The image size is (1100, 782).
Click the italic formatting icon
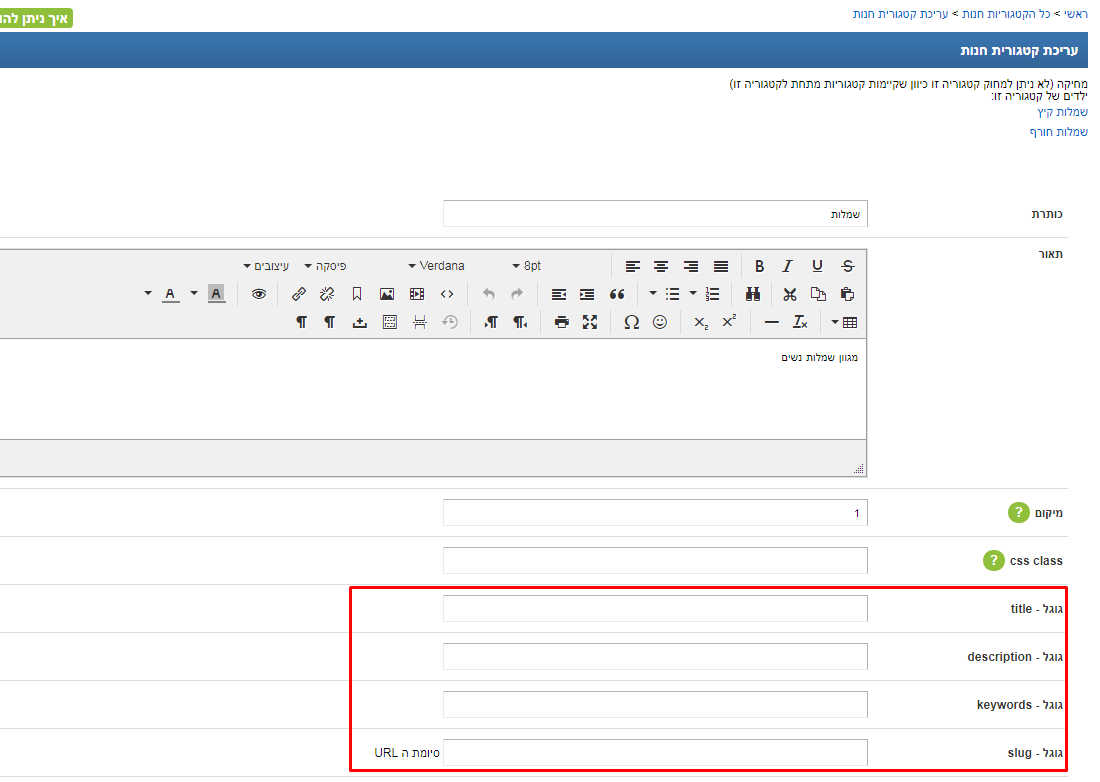click(788, 266)
